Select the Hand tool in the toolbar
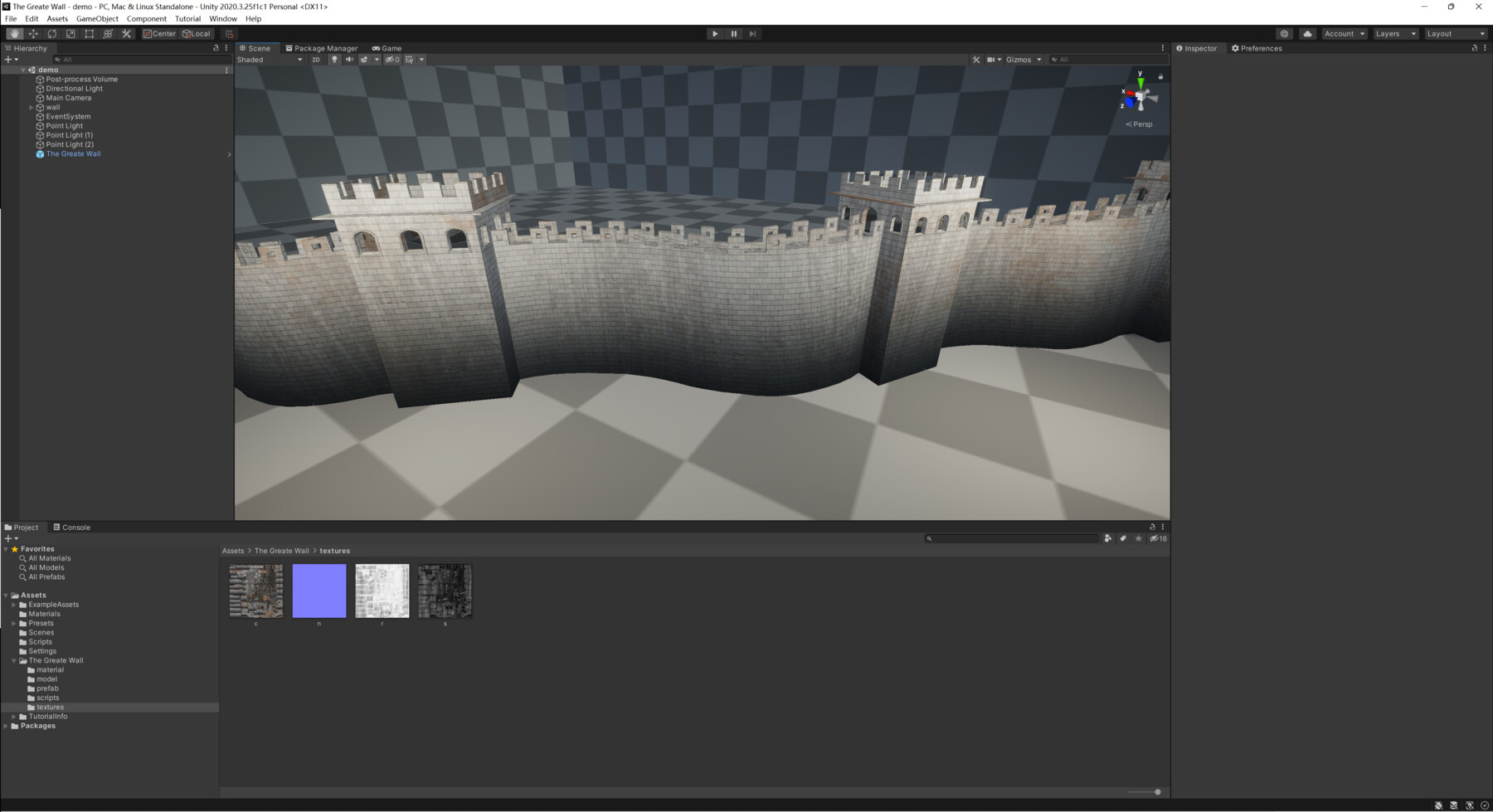1493x812 pixels. point(14,34)
